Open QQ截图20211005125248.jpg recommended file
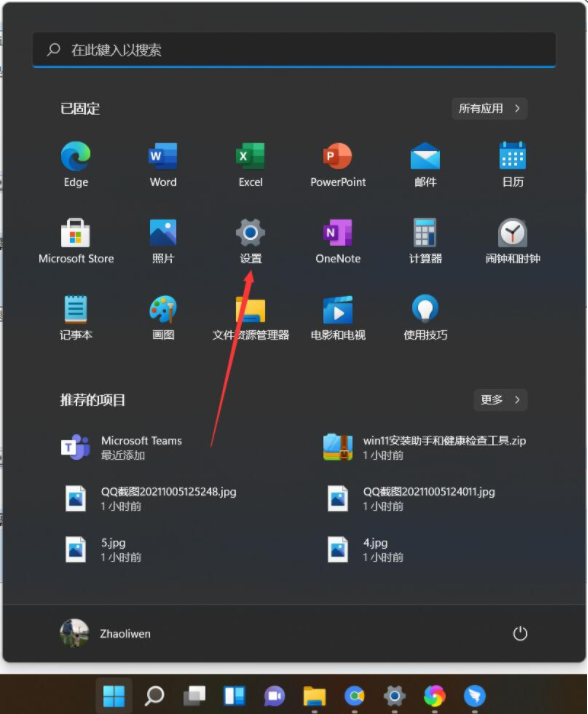The height and width of the screenshot is (714, 588). tap(149, 498)
